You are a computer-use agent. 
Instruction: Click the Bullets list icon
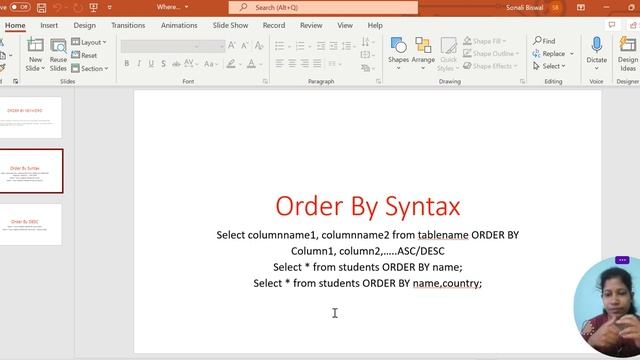(280, 46)
